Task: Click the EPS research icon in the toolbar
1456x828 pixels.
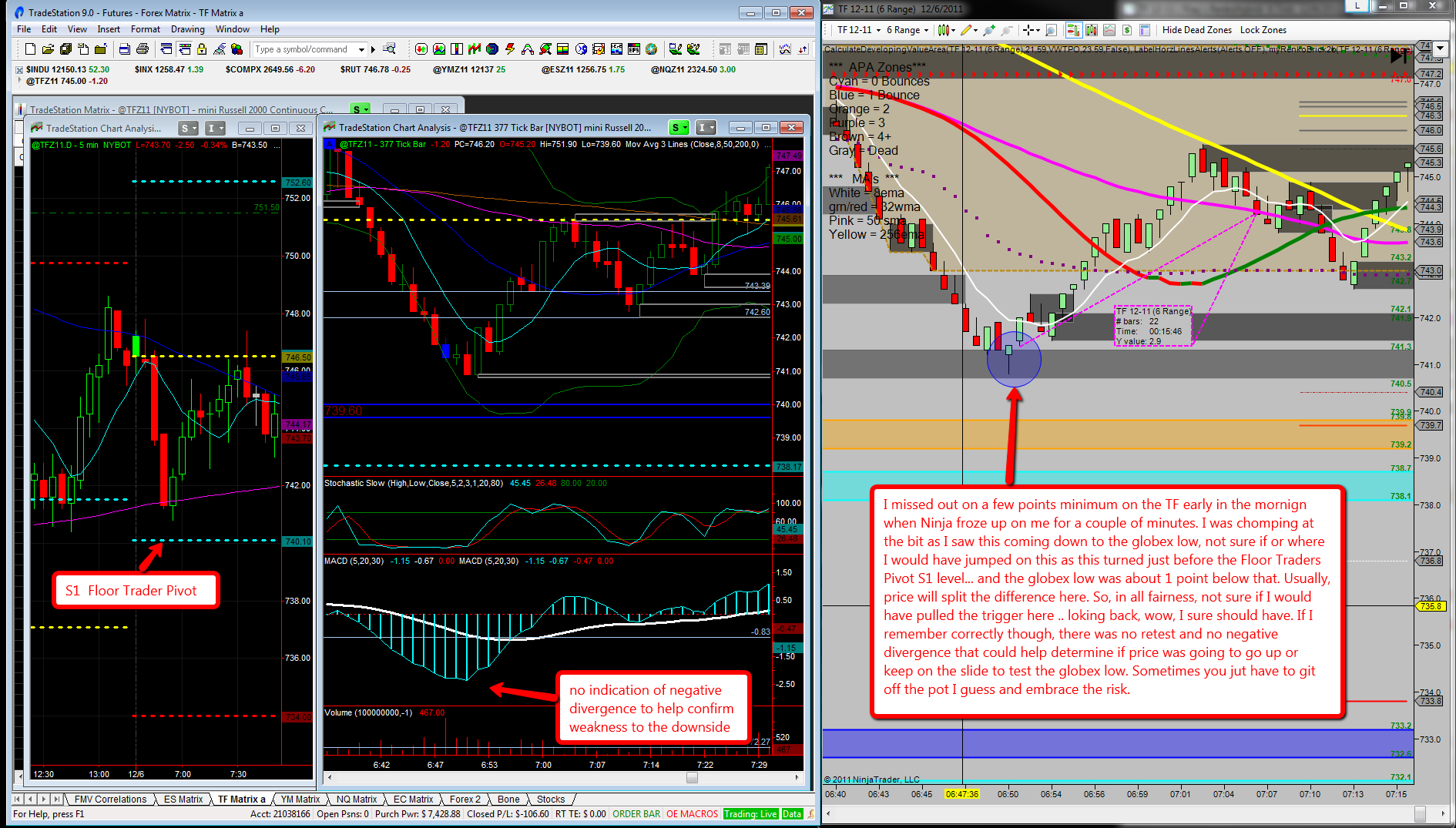Action: (634, 49)
